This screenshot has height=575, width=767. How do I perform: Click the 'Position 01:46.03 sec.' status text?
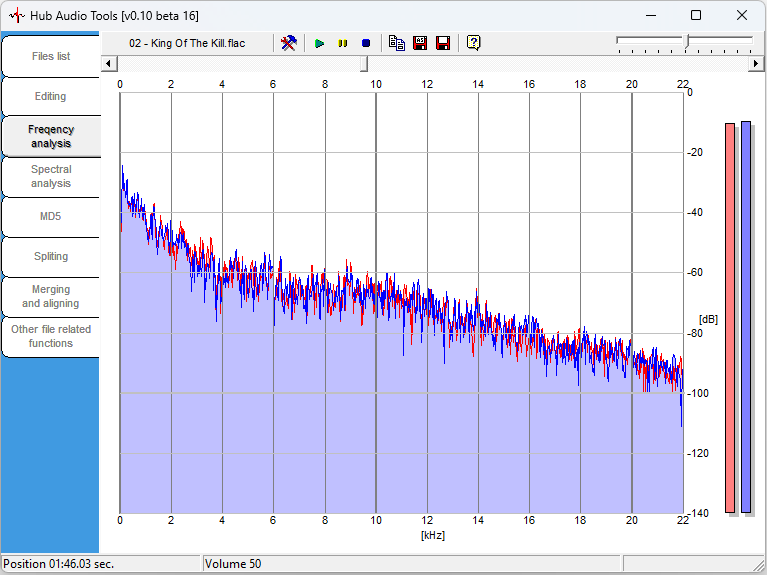pos(59,564)
